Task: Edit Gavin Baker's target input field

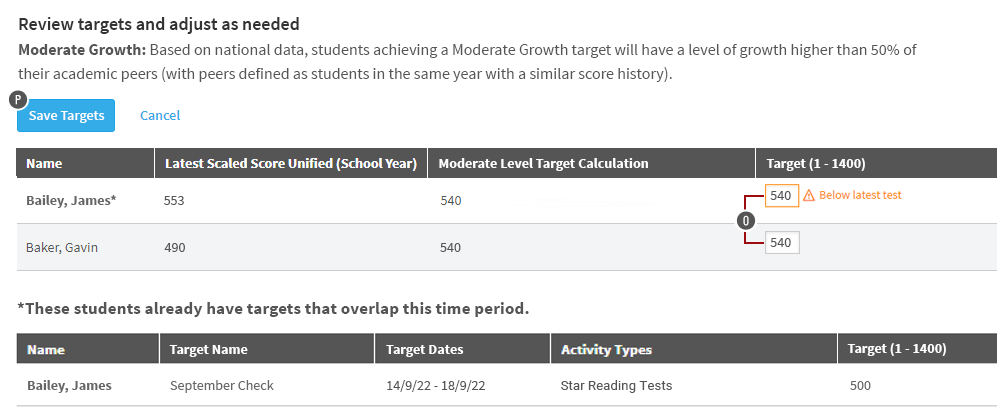Action: 781,243
